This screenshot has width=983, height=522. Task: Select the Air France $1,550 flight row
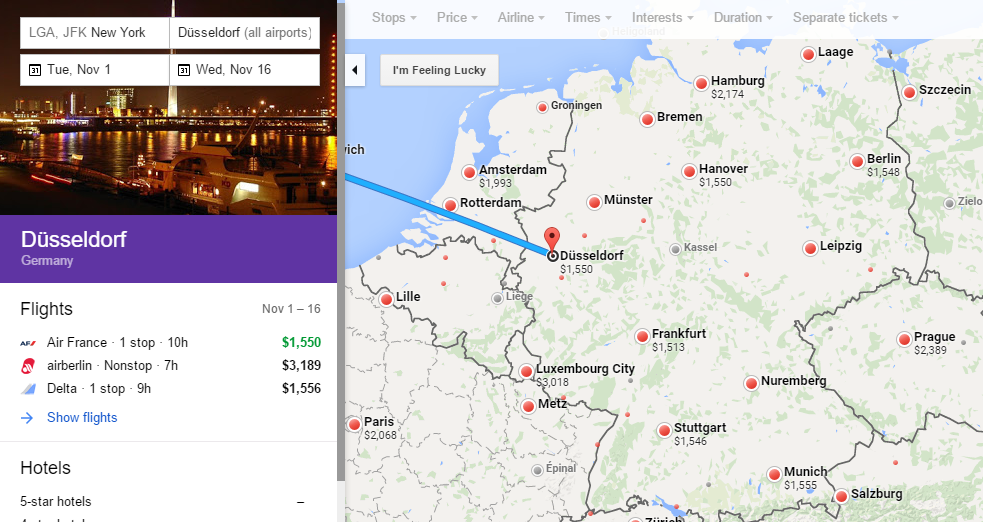(x=170, y=342)
